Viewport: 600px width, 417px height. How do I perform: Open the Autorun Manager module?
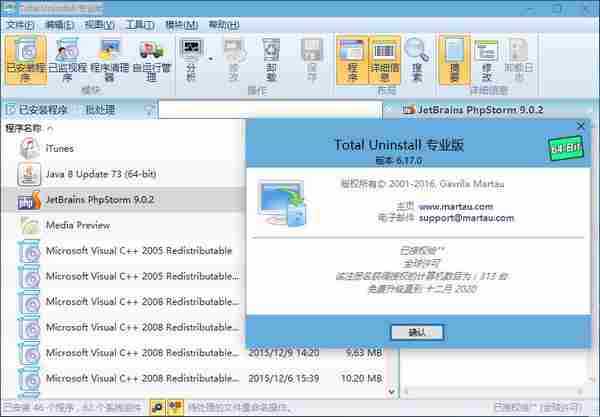coord(152,60)
